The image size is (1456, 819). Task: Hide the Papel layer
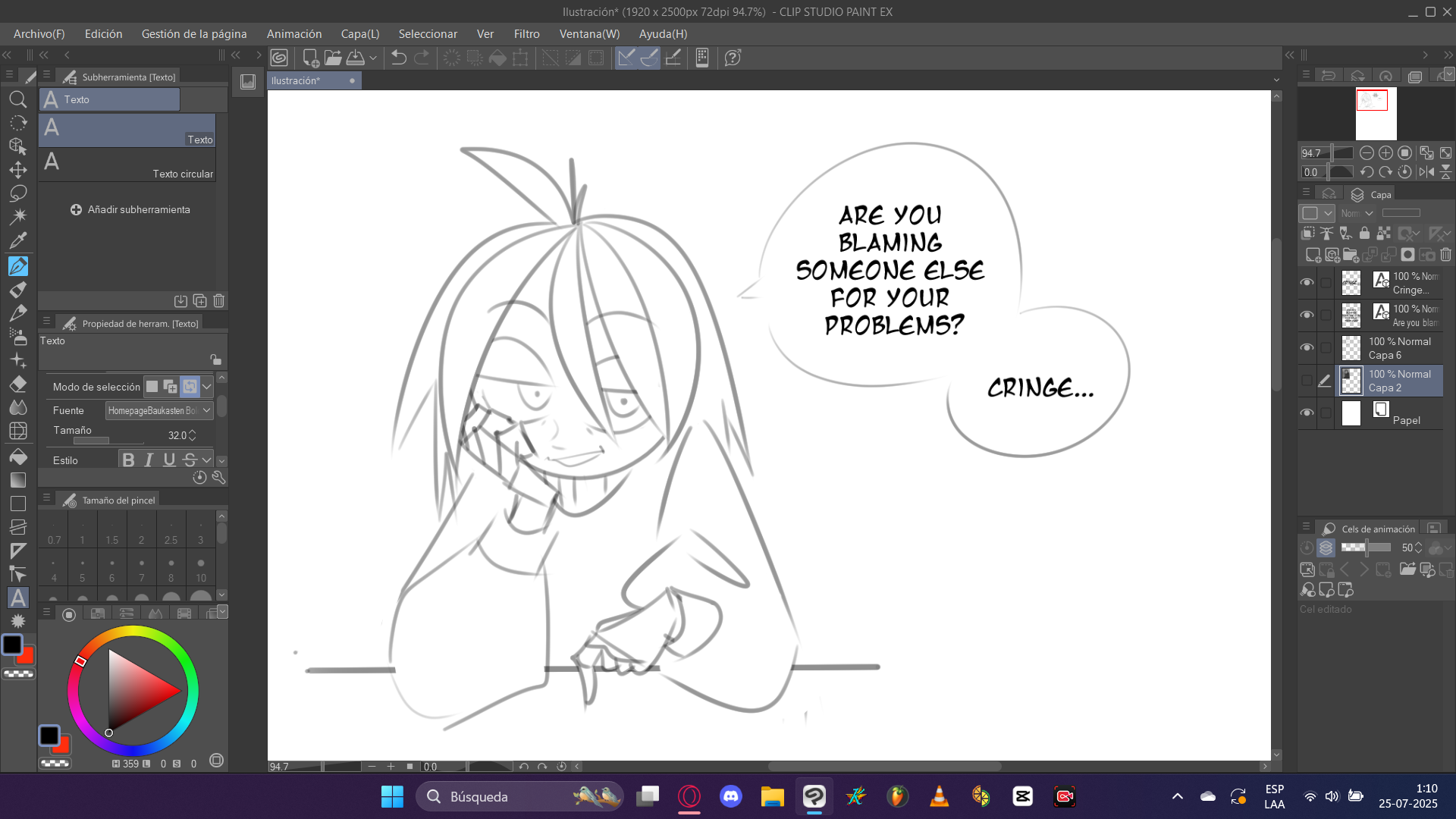[1307, 413]
